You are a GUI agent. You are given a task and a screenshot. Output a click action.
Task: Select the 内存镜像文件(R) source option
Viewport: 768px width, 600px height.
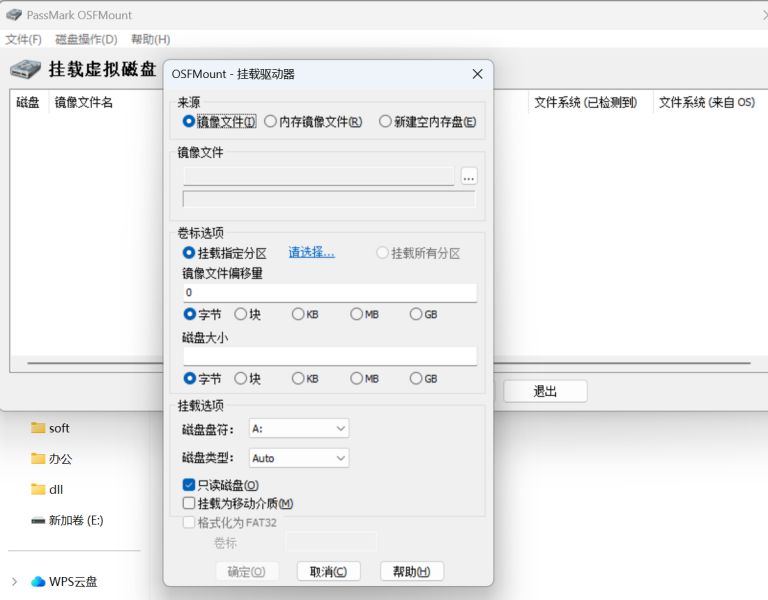(270, 121)
